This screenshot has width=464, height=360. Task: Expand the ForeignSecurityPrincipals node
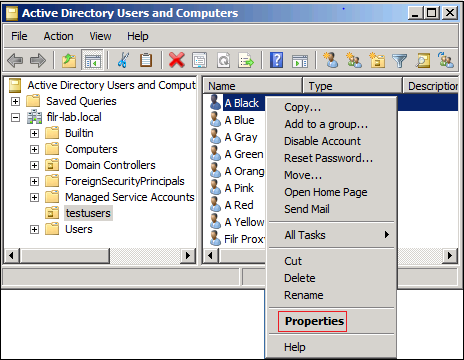click(34, 181)
